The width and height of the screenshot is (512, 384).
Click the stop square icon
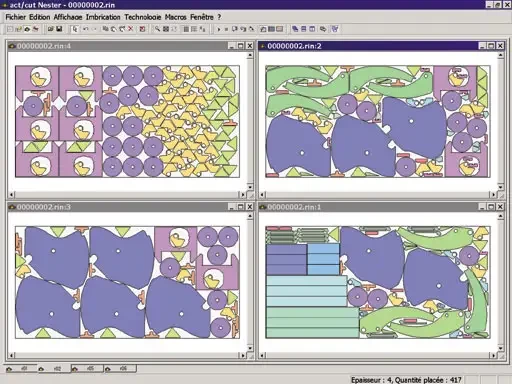226,29
